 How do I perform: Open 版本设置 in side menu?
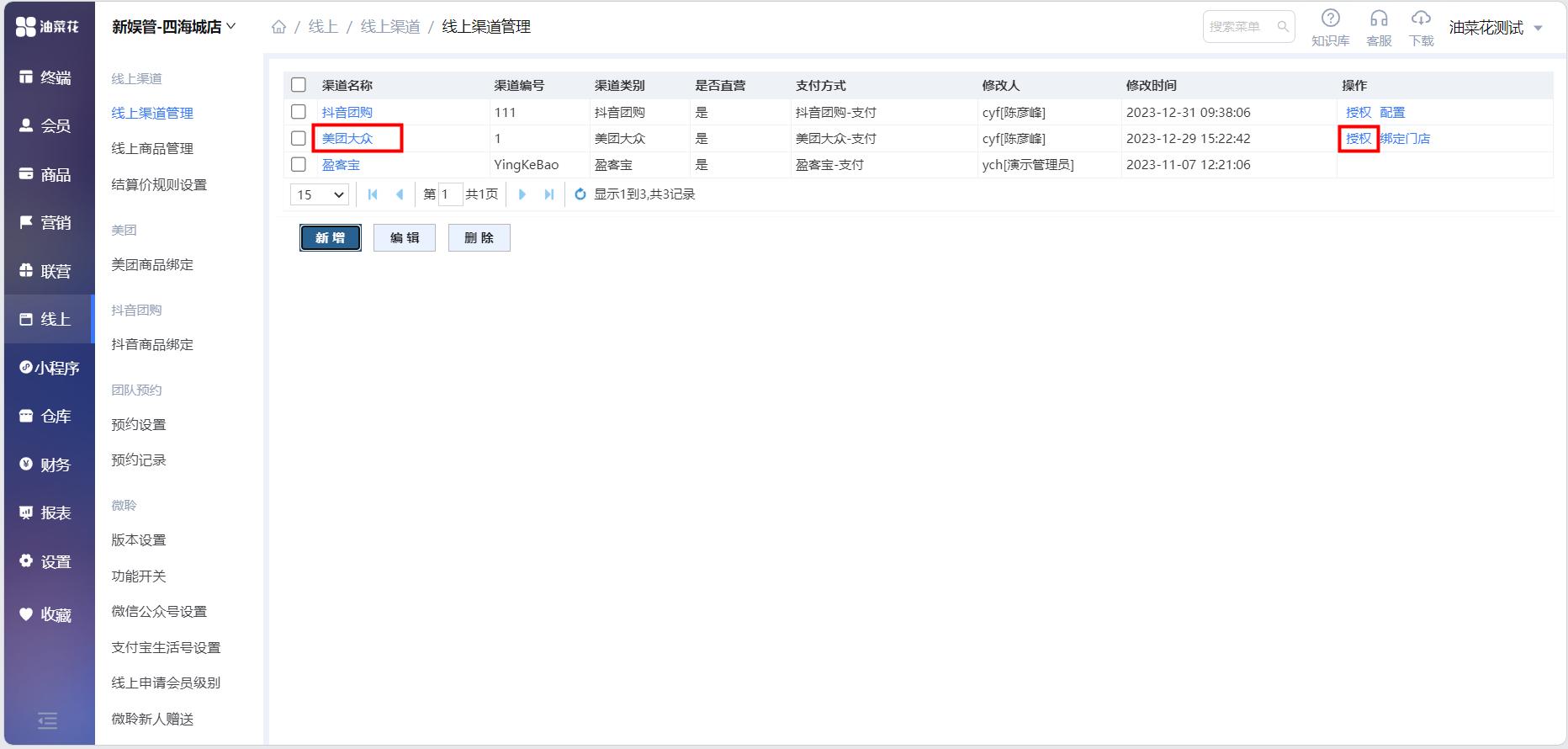[139, 540]
